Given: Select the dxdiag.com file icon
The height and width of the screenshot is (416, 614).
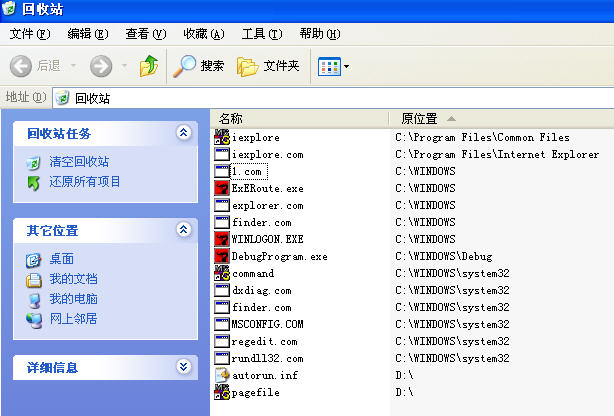Looking at the screenshot, I should (x=222, y=290).
